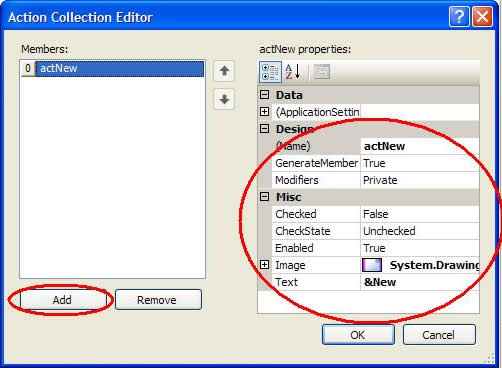Select the Checked False value
The image size is (502, 368).
(x=420, y=214)
